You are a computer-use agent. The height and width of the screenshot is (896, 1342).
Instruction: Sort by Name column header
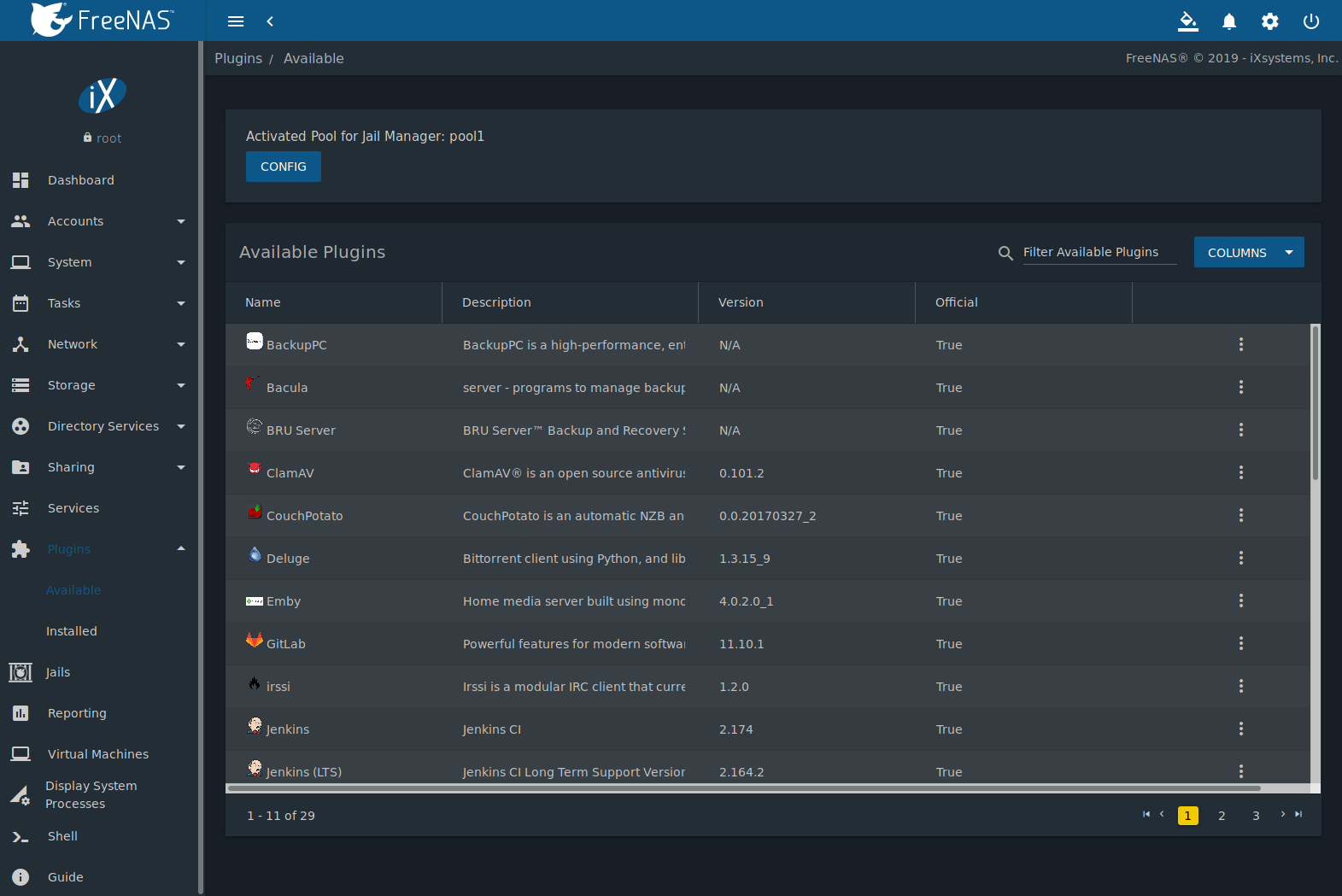(263, 302)
